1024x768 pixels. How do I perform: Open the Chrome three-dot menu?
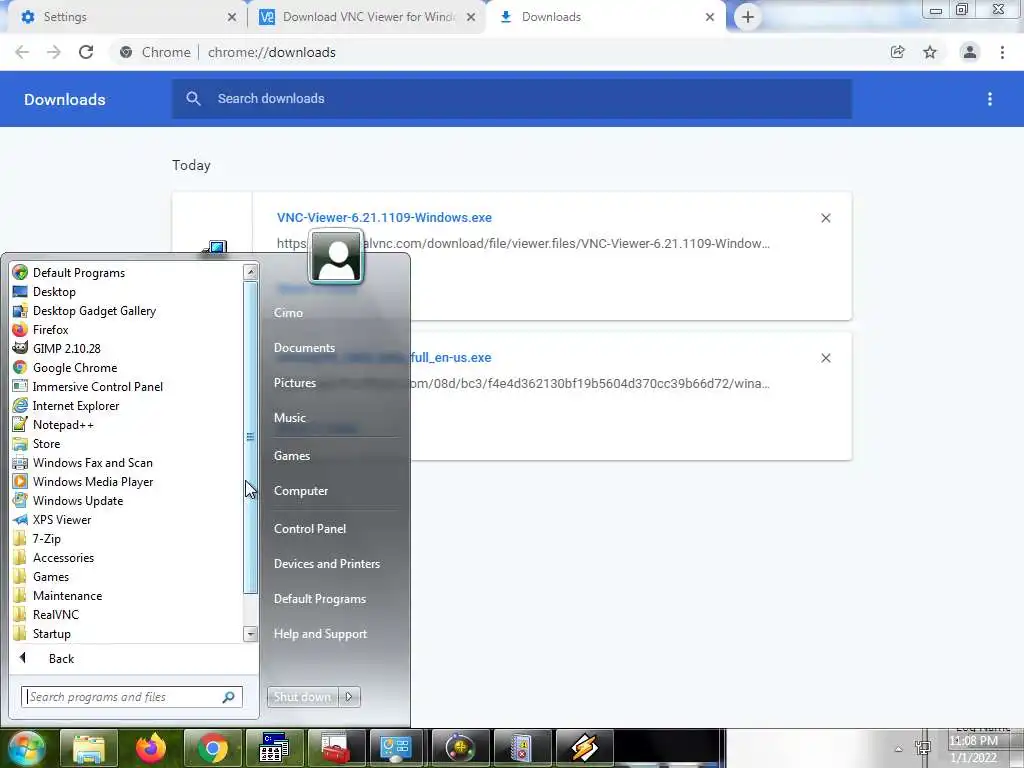(1002, 52)
